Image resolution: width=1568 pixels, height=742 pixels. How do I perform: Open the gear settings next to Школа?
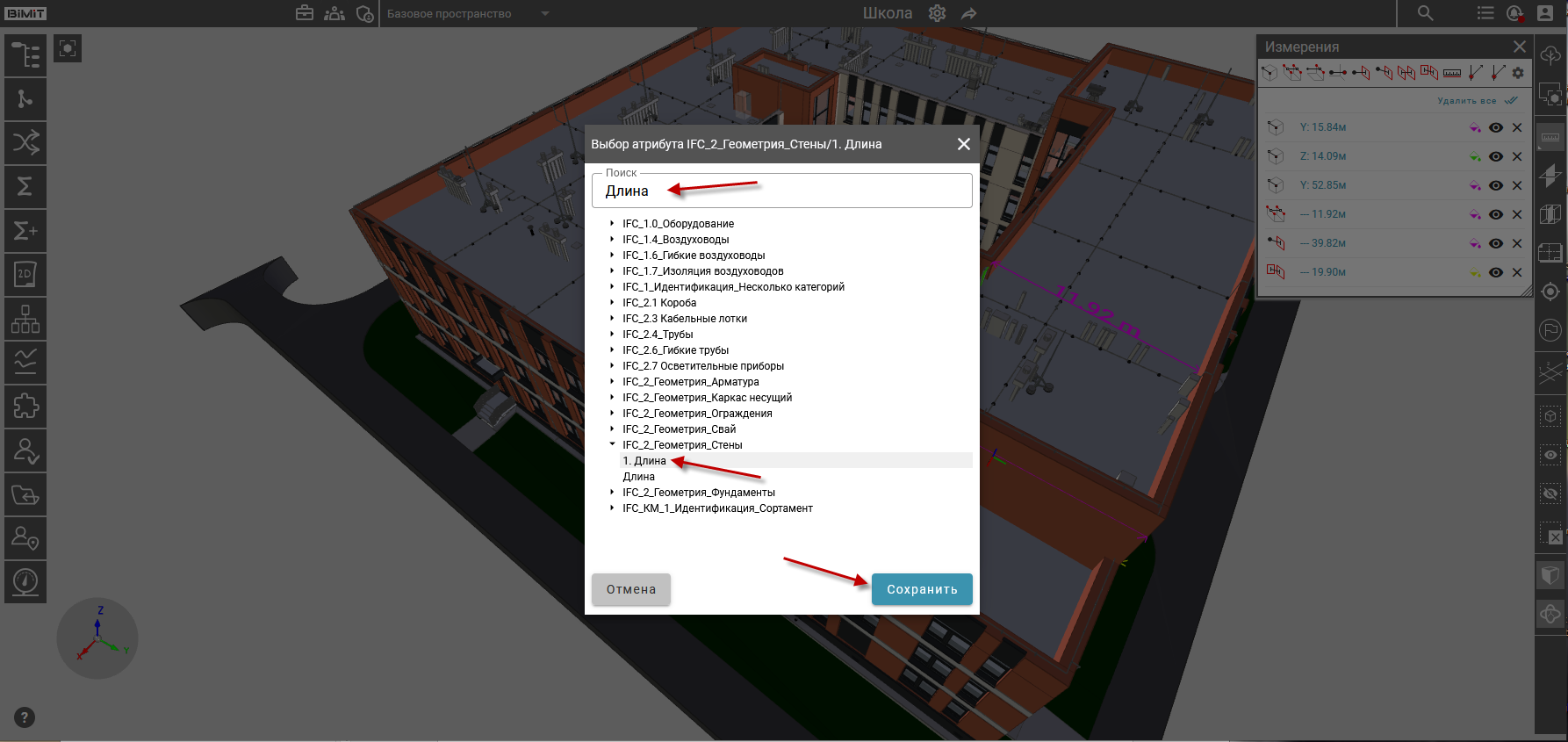click(x=937, y=13)
